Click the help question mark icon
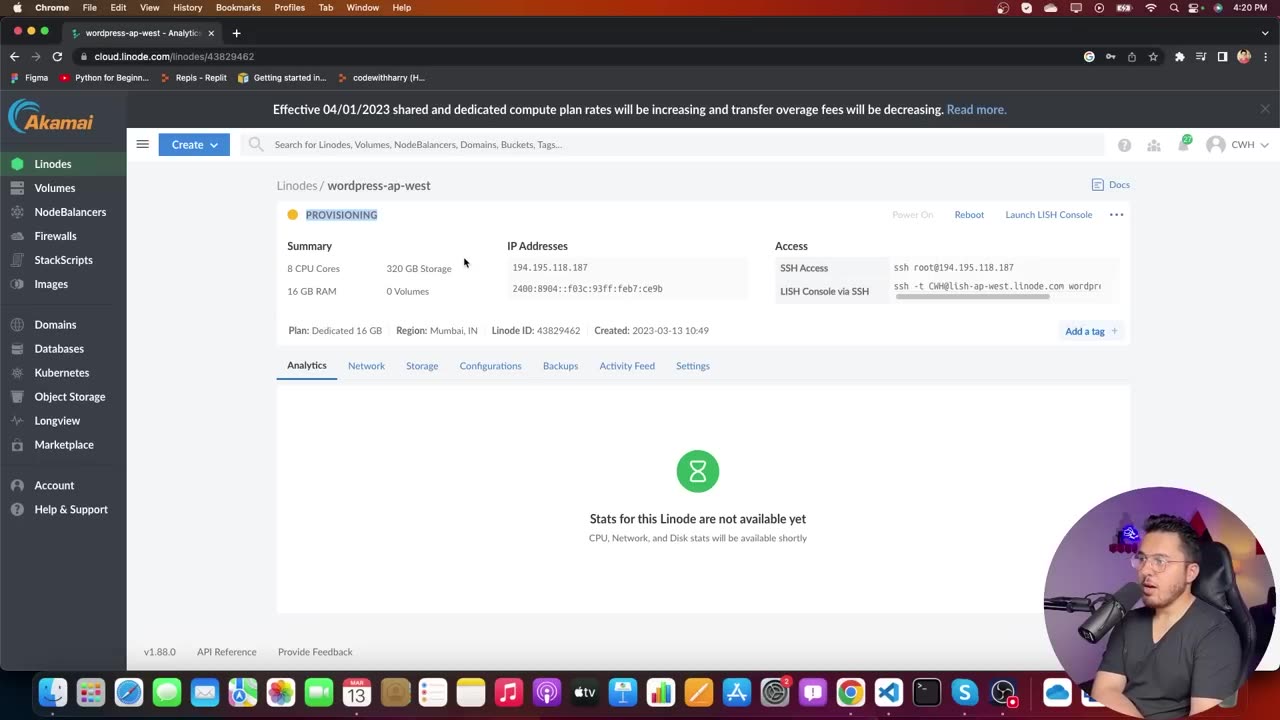Screen dimensions: 1280x720 pyautogui.click(x=1124, y=145)
